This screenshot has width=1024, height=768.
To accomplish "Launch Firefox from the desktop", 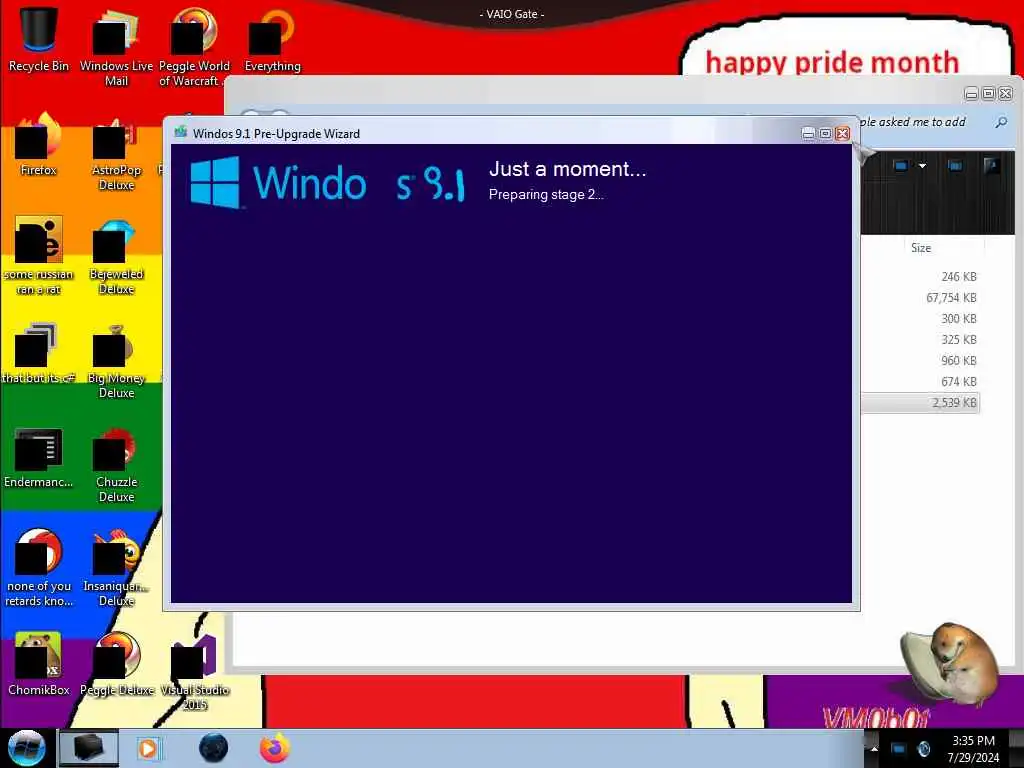I will 39,145.
